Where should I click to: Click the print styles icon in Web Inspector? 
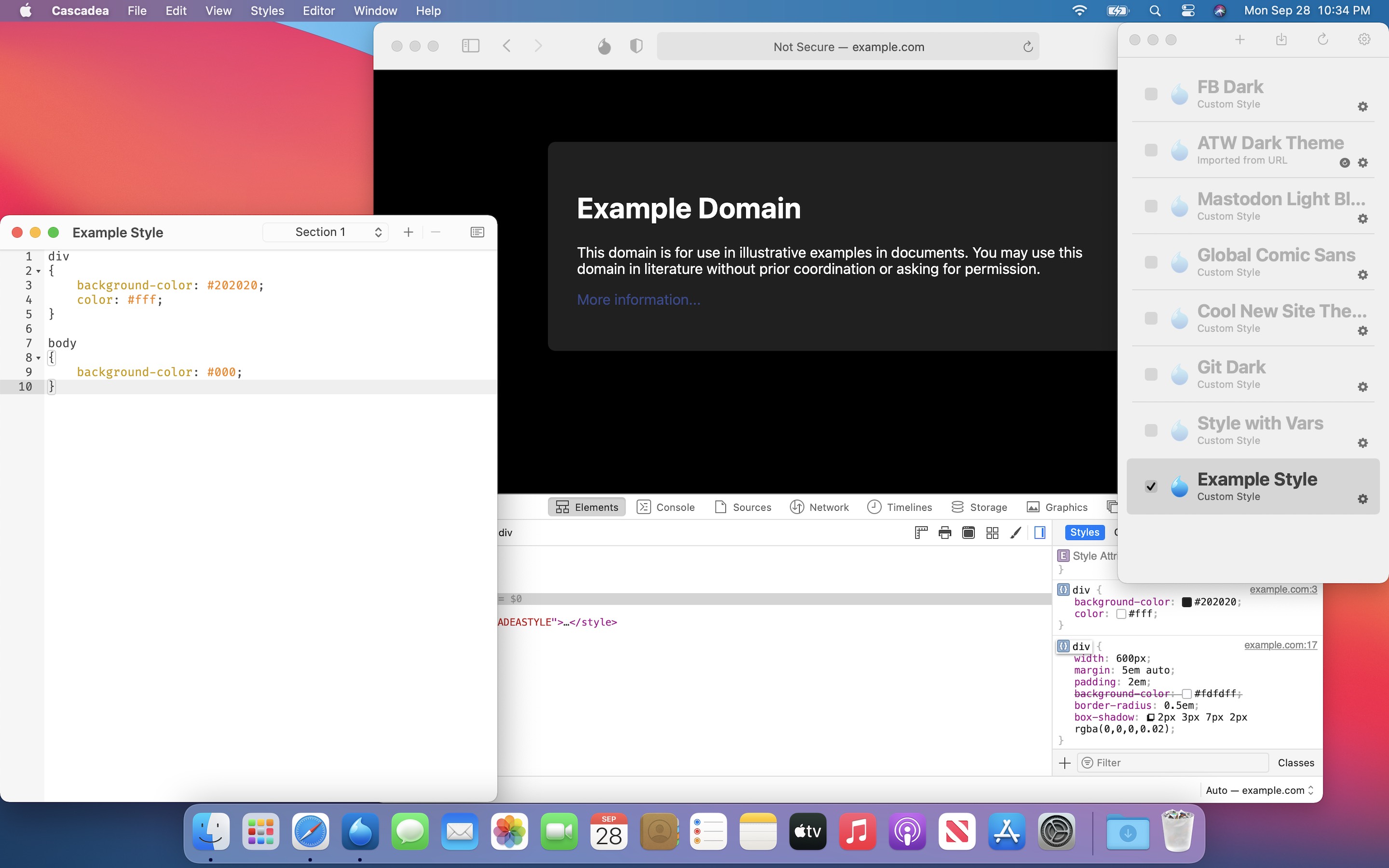(x=945, y=533)
